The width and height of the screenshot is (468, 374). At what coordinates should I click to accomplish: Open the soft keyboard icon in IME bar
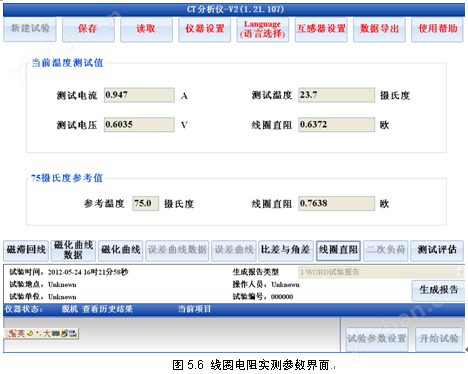tap(56, 333)
